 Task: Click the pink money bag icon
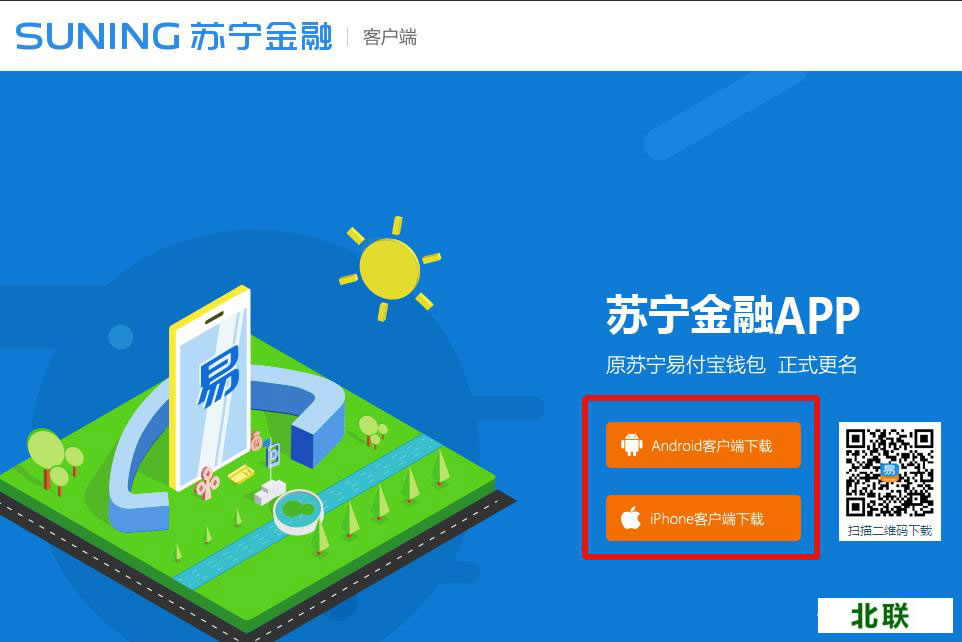pyautogui.click(x=256, y=440)
